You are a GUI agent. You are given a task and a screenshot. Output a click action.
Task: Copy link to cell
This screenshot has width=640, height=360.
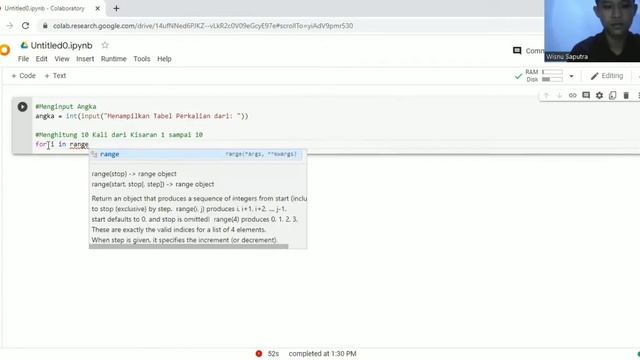pos(573,96)
